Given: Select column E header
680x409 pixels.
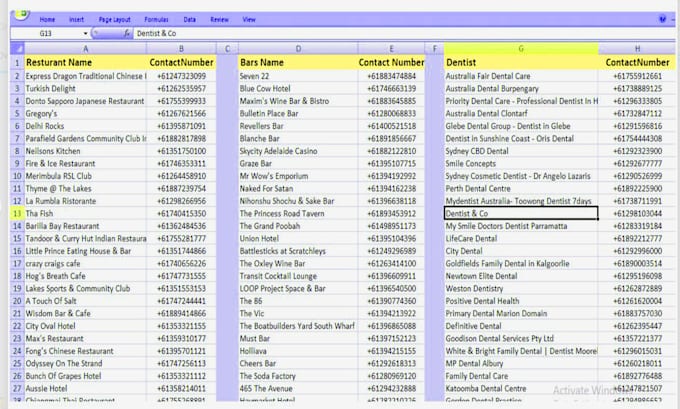Looking at the screenshot, I should 391,49.
